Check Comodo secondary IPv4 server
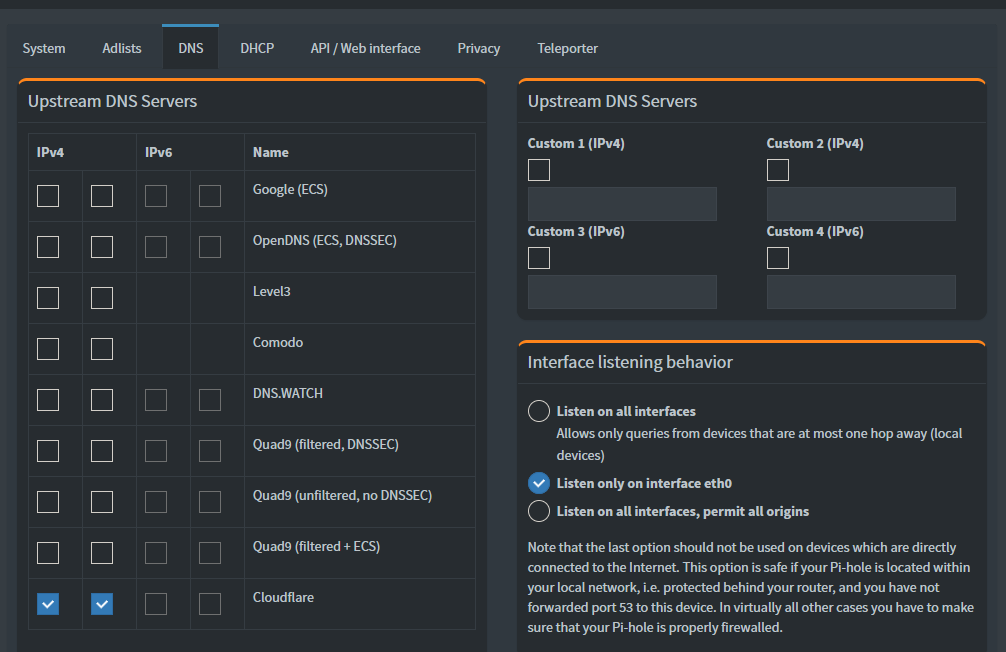The height and width of the screenshot is (652, 1006). tap(102, 349)
